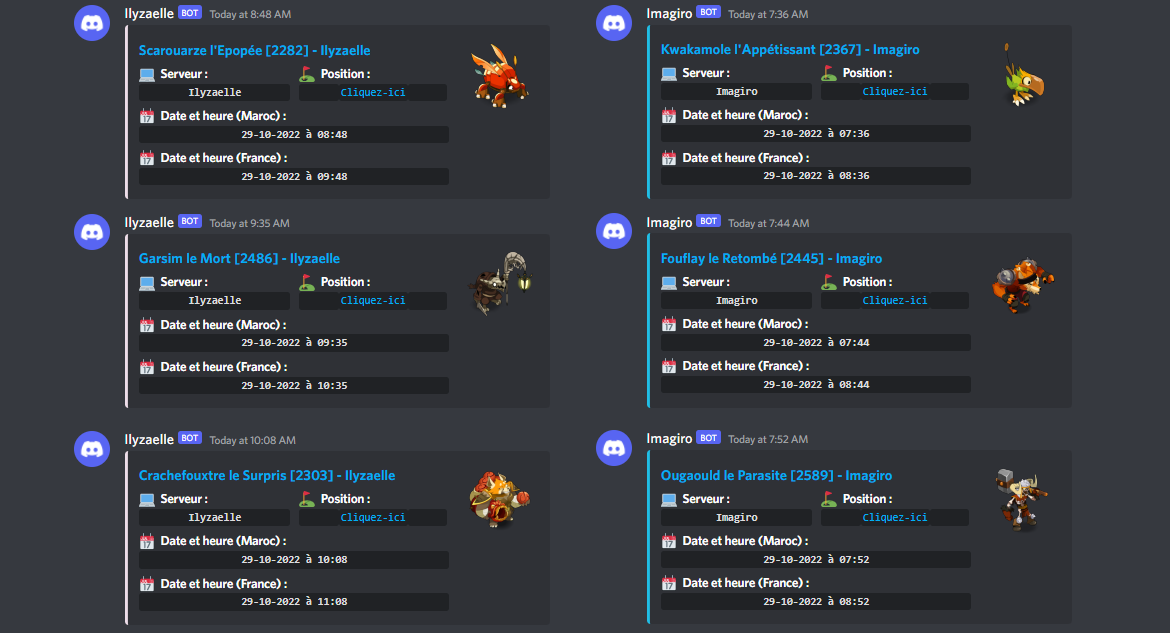The height and width of the screenshot is (633, 1170).
Task: Open the Kwakamole l'Appétissant [2367] title link
Action: click(x=790, y=49)
